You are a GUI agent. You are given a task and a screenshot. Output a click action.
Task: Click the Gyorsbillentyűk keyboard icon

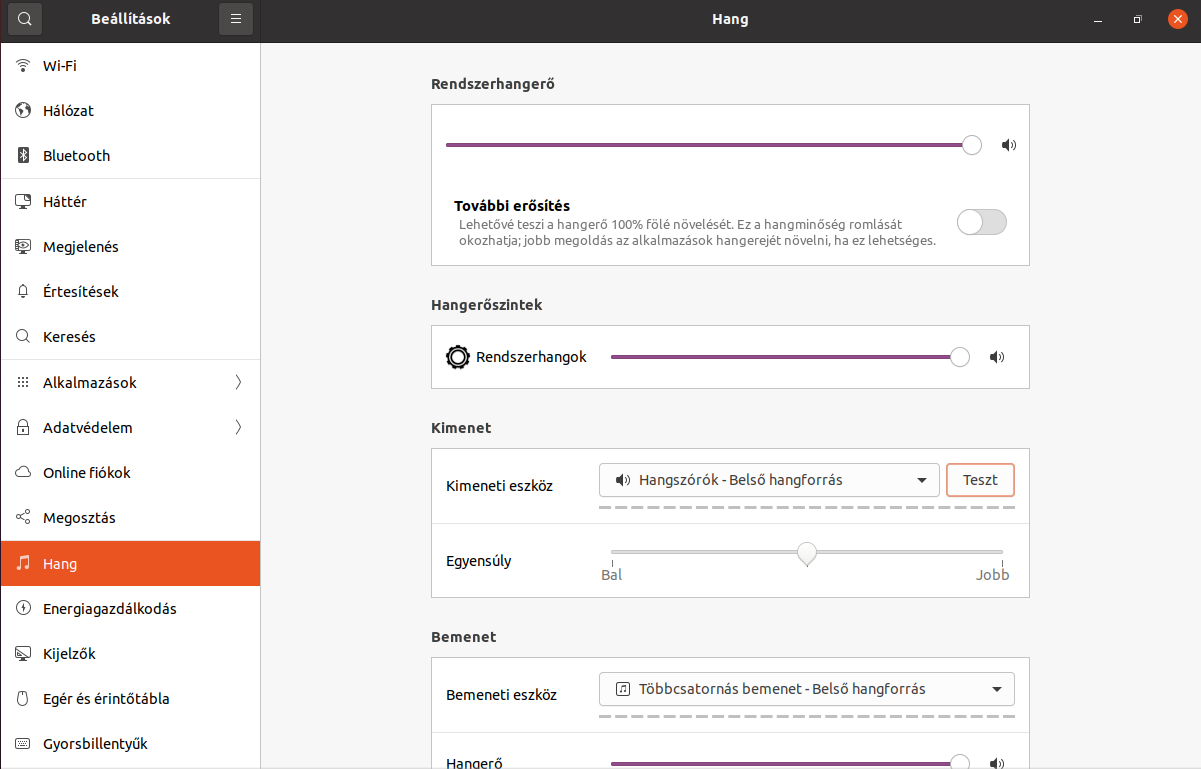pos(24,744)
